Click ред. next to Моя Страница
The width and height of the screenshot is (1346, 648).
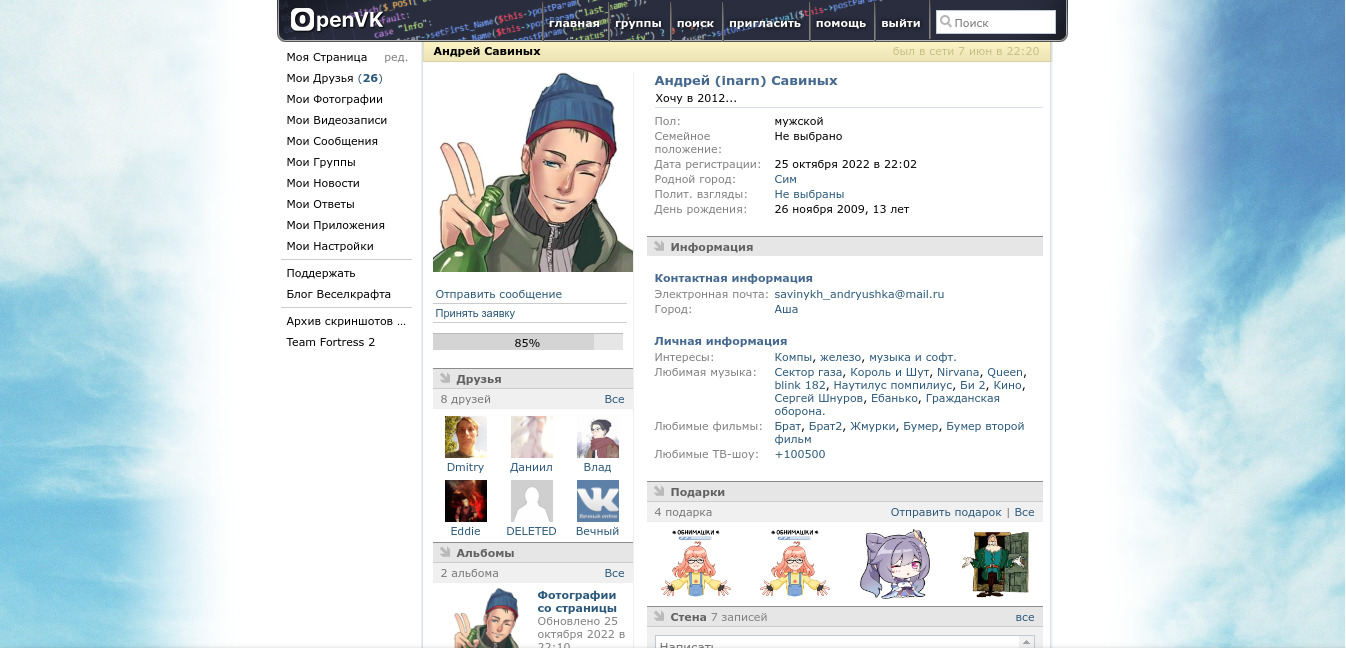396,57
